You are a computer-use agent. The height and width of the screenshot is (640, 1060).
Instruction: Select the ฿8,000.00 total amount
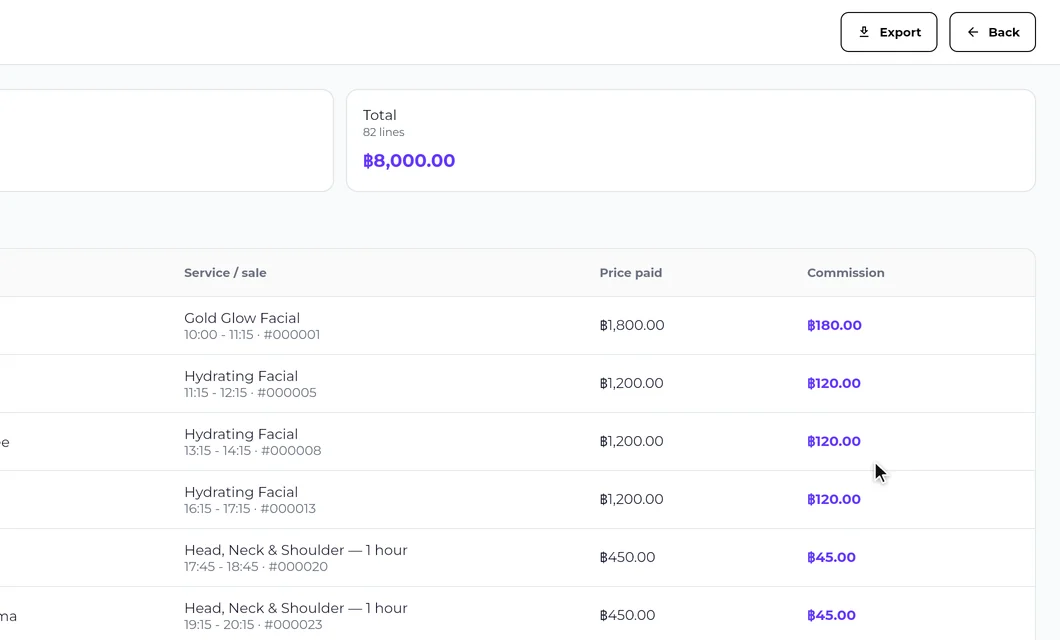[x=409, y=161]
